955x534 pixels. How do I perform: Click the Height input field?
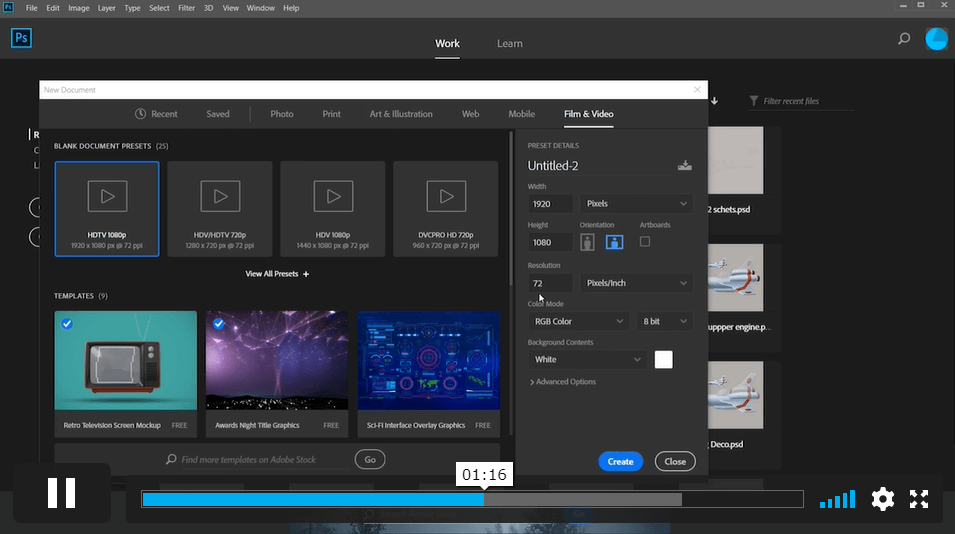pos(550,242)
